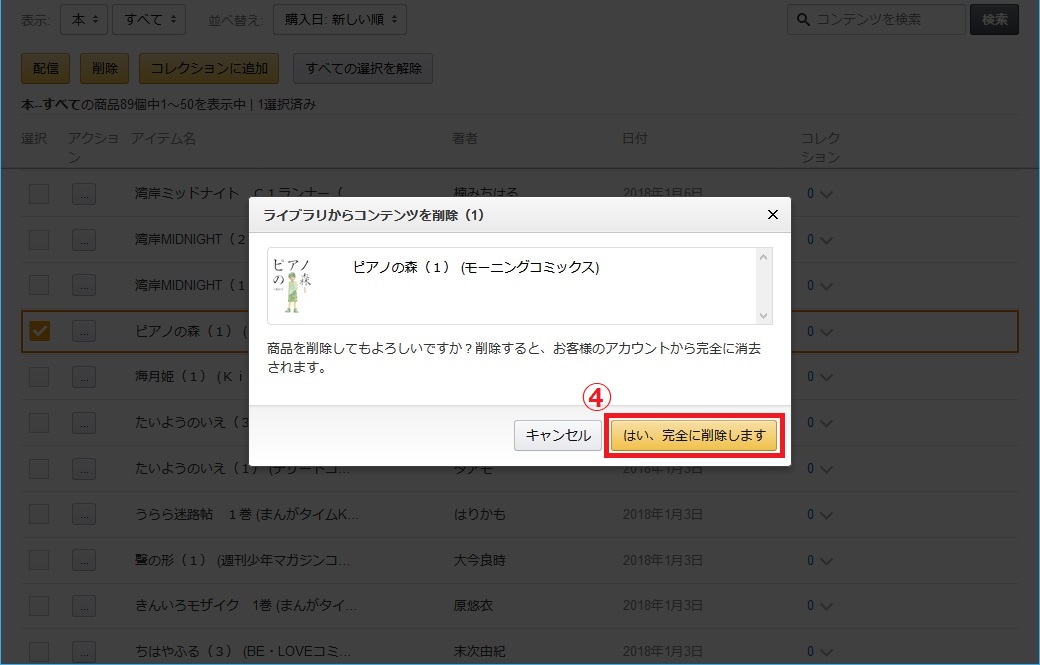Open action menu for 聲の形 row
Image resolution: width=1040 pixels, height=665 pixels.
point(84,560)
